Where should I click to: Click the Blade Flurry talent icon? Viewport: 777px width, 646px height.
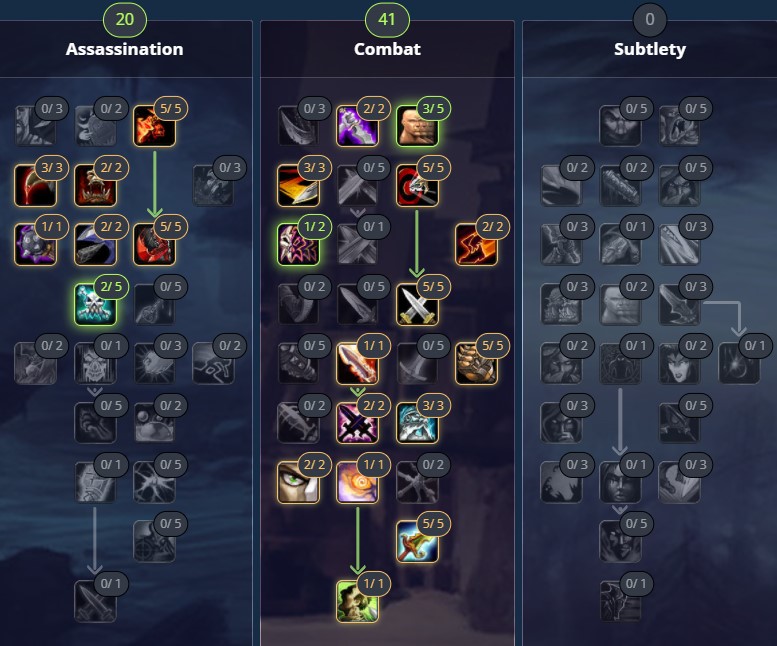point(357,364)
